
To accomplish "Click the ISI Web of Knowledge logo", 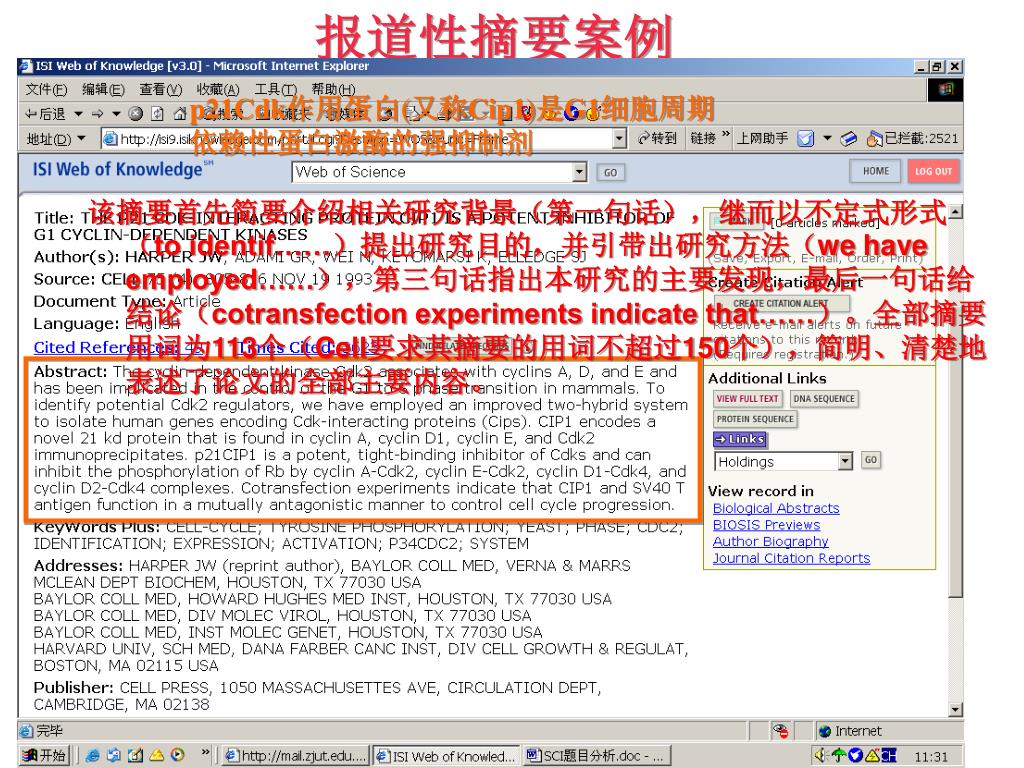I will click(x=122, y=169).
